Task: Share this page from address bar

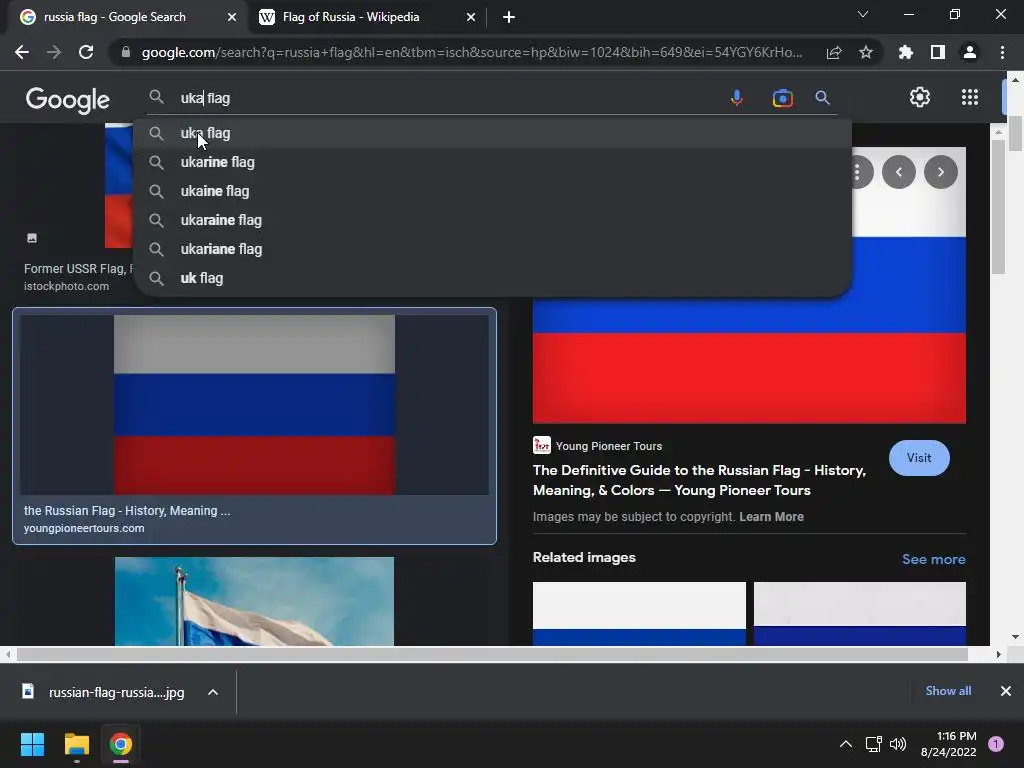Action: click(x=834, y=52)
